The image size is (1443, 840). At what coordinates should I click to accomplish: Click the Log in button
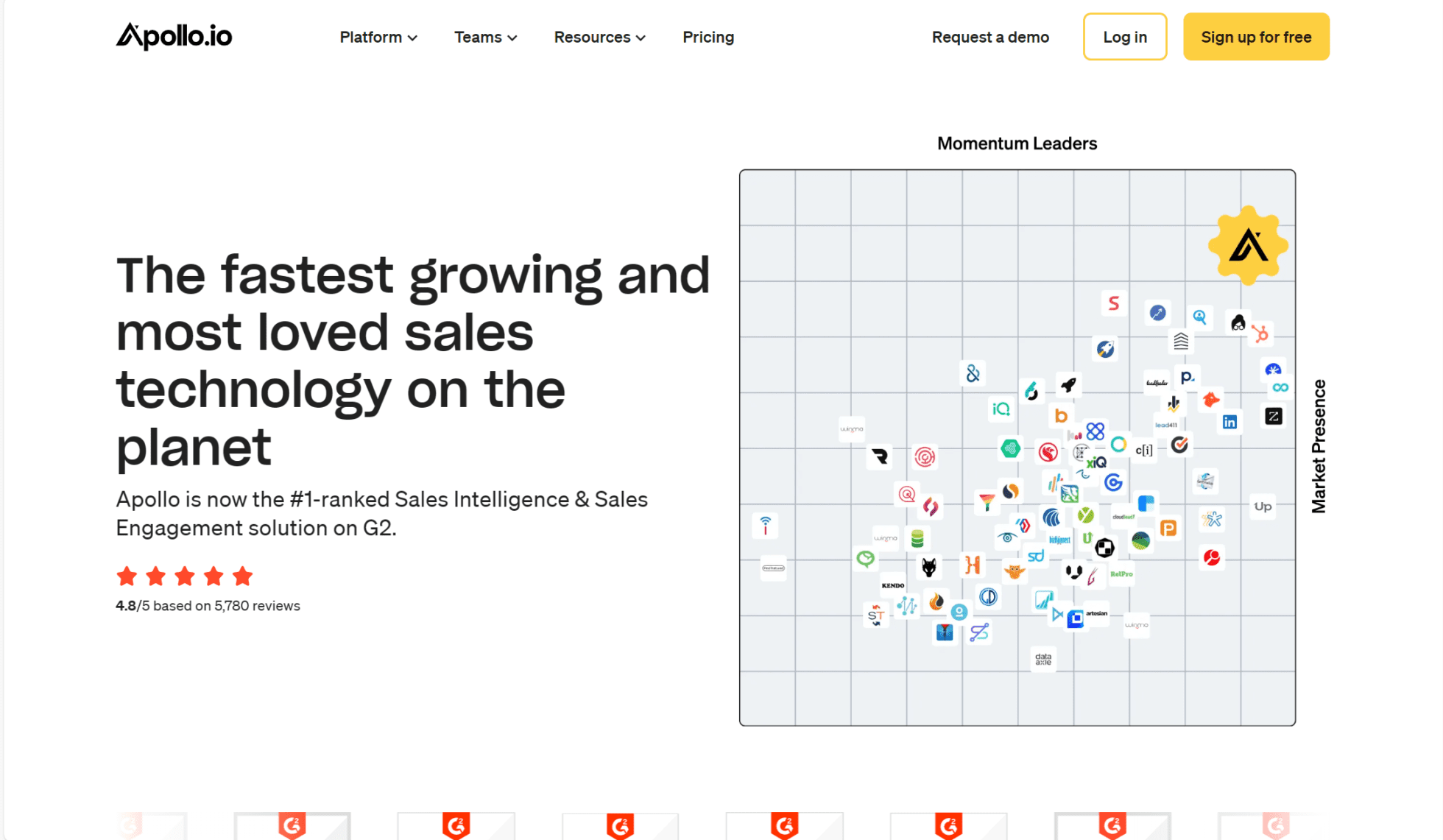(x=1125, y=37)
